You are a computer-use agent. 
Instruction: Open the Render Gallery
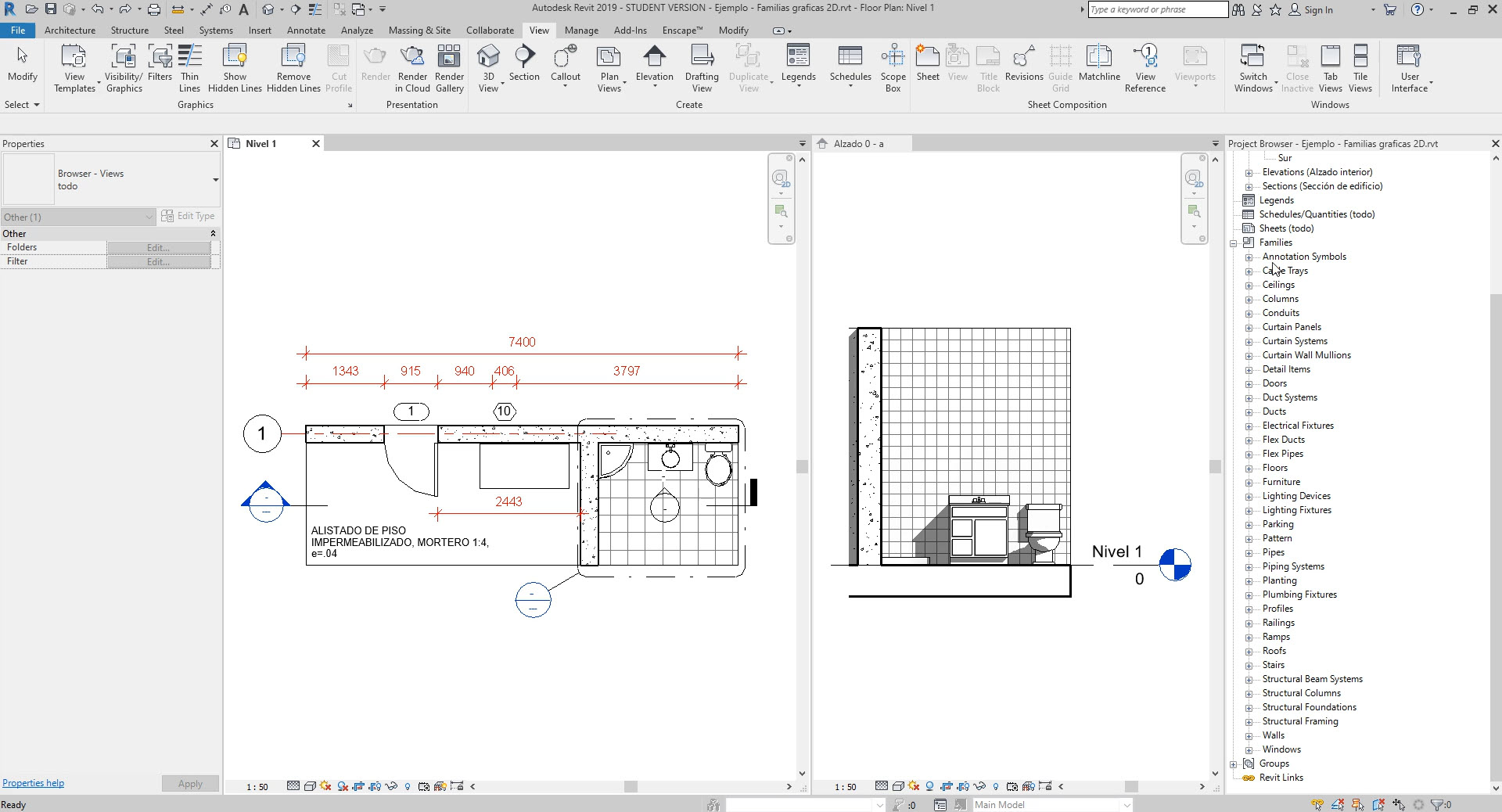pos(449,69)
